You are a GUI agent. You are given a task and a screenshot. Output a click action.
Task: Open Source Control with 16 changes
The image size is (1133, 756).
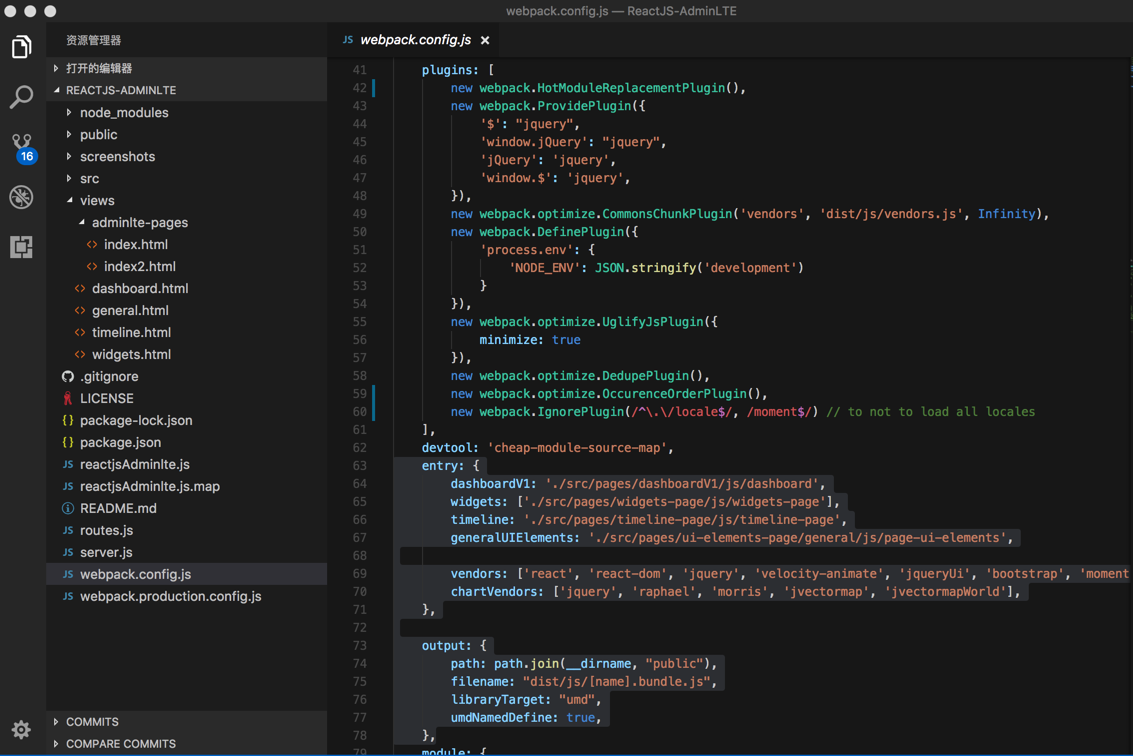point(21,146)
